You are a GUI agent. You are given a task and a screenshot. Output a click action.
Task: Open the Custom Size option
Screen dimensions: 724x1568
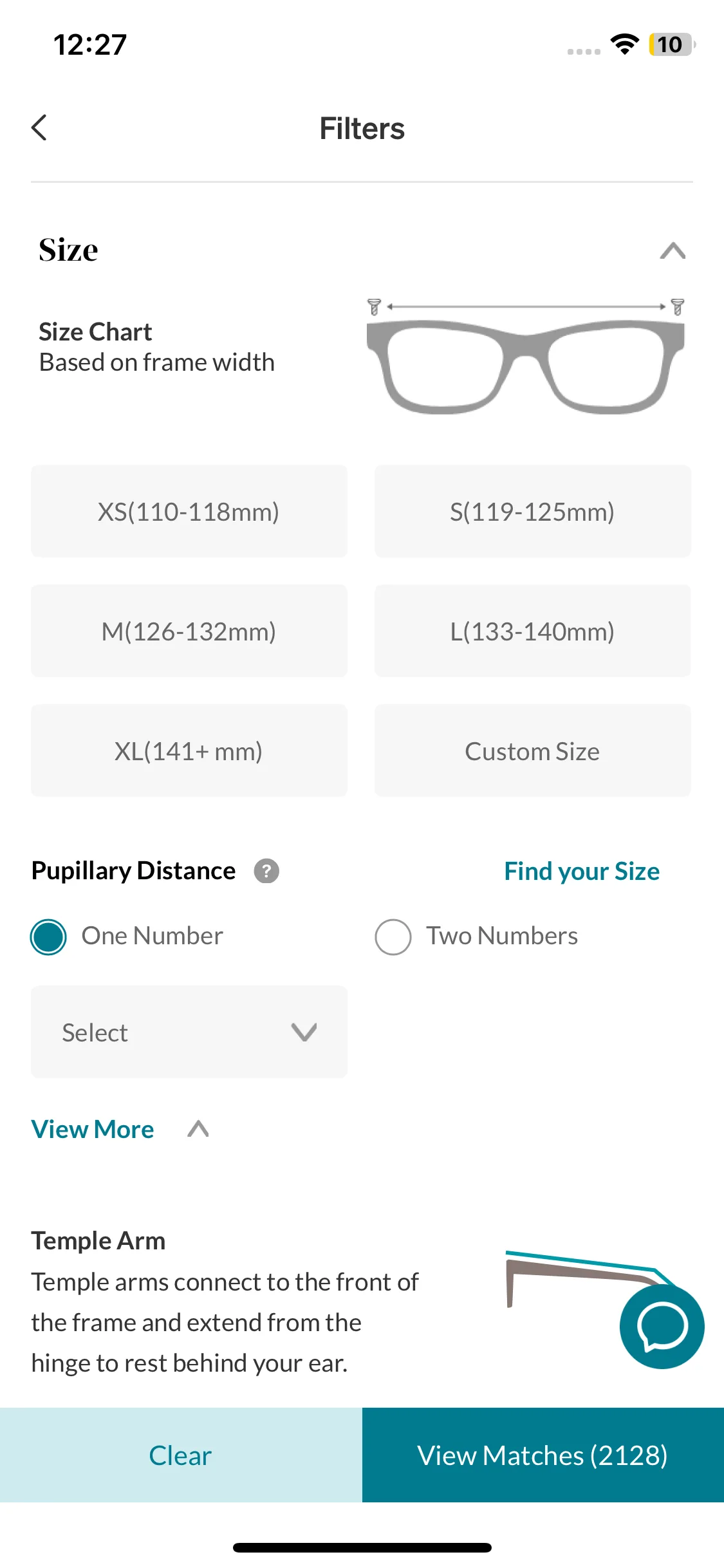pyautogui.click(x=532, y=751)
